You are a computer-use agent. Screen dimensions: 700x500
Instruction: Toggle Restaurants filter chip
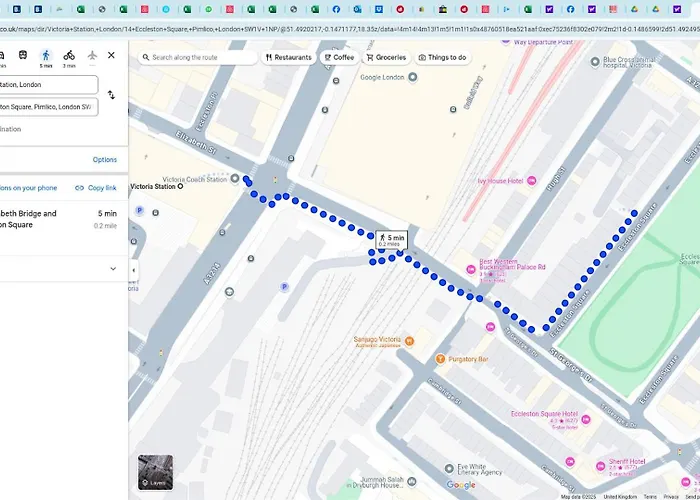[288, 58]
